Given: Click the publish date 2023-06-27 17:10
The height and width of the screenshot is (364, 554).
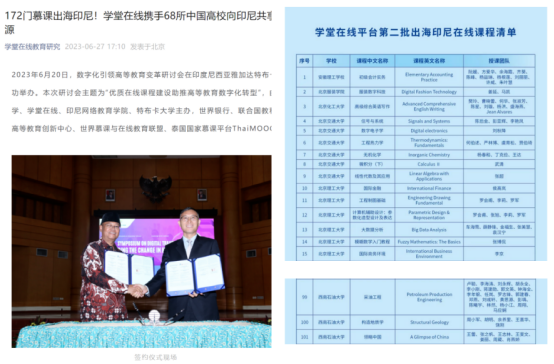Looking at the screenshot, I should point(95,47).
